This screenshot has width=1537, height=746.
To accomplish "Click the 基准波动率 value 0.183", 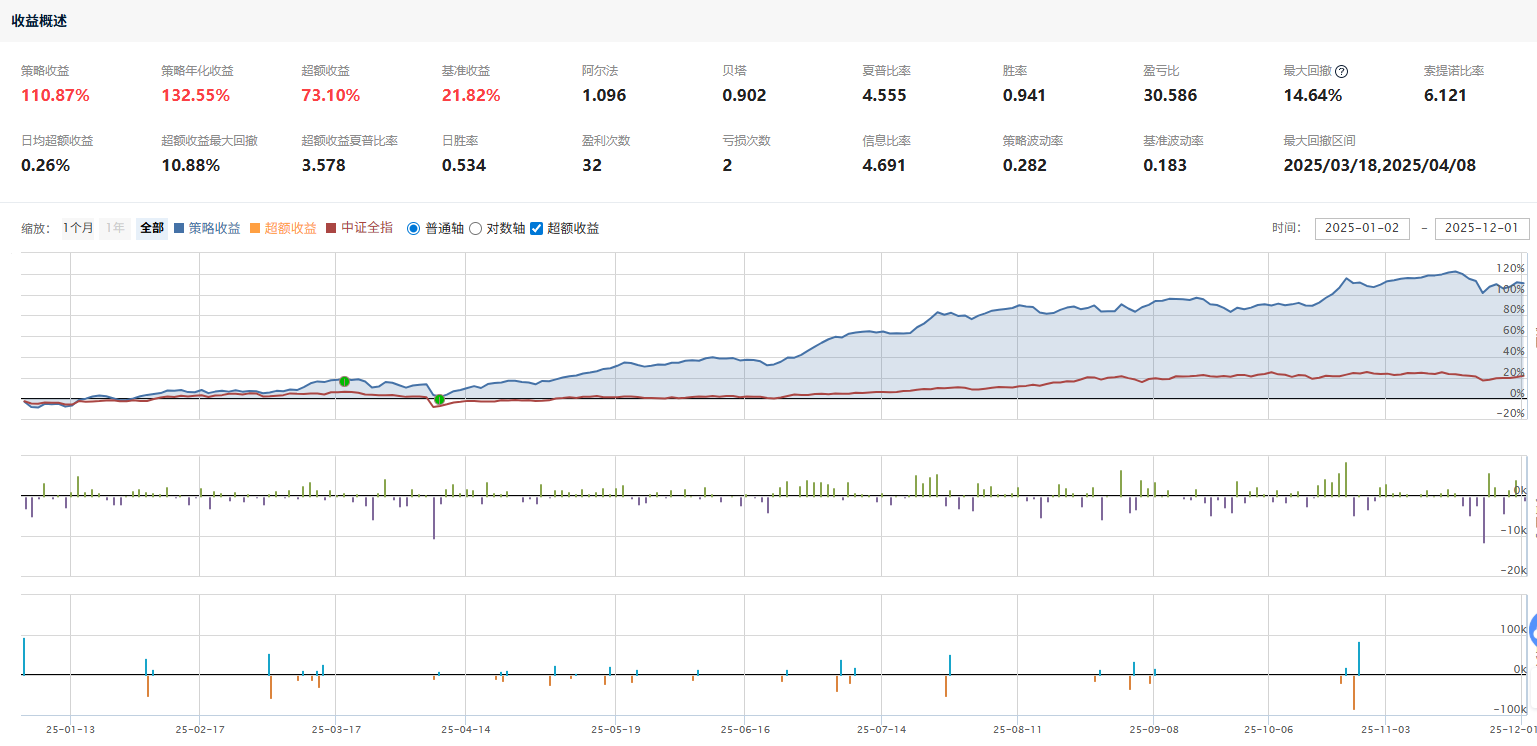I will point(1165,166).
